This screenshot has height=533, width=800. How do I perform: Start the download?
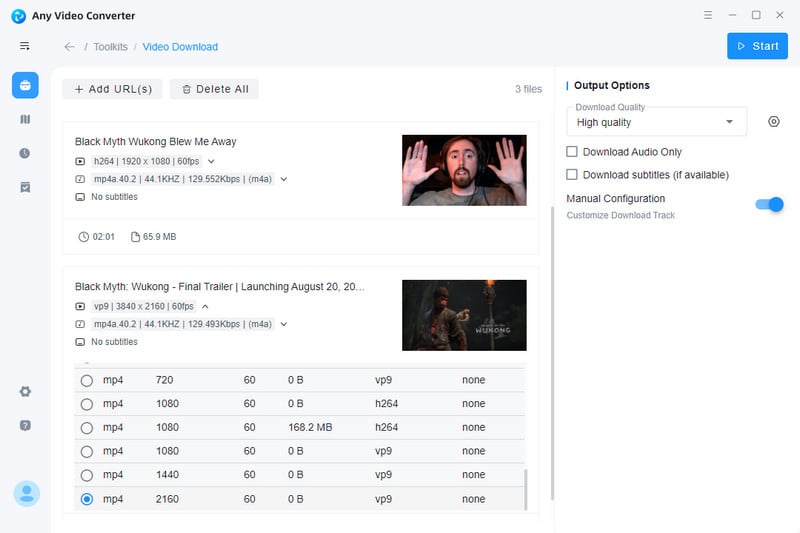pos(757,46)
